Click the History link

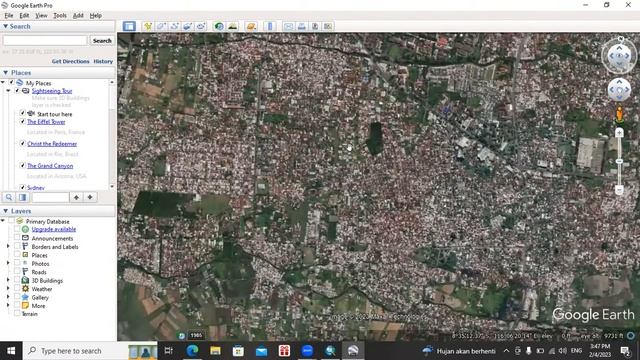tap(103, 61)
